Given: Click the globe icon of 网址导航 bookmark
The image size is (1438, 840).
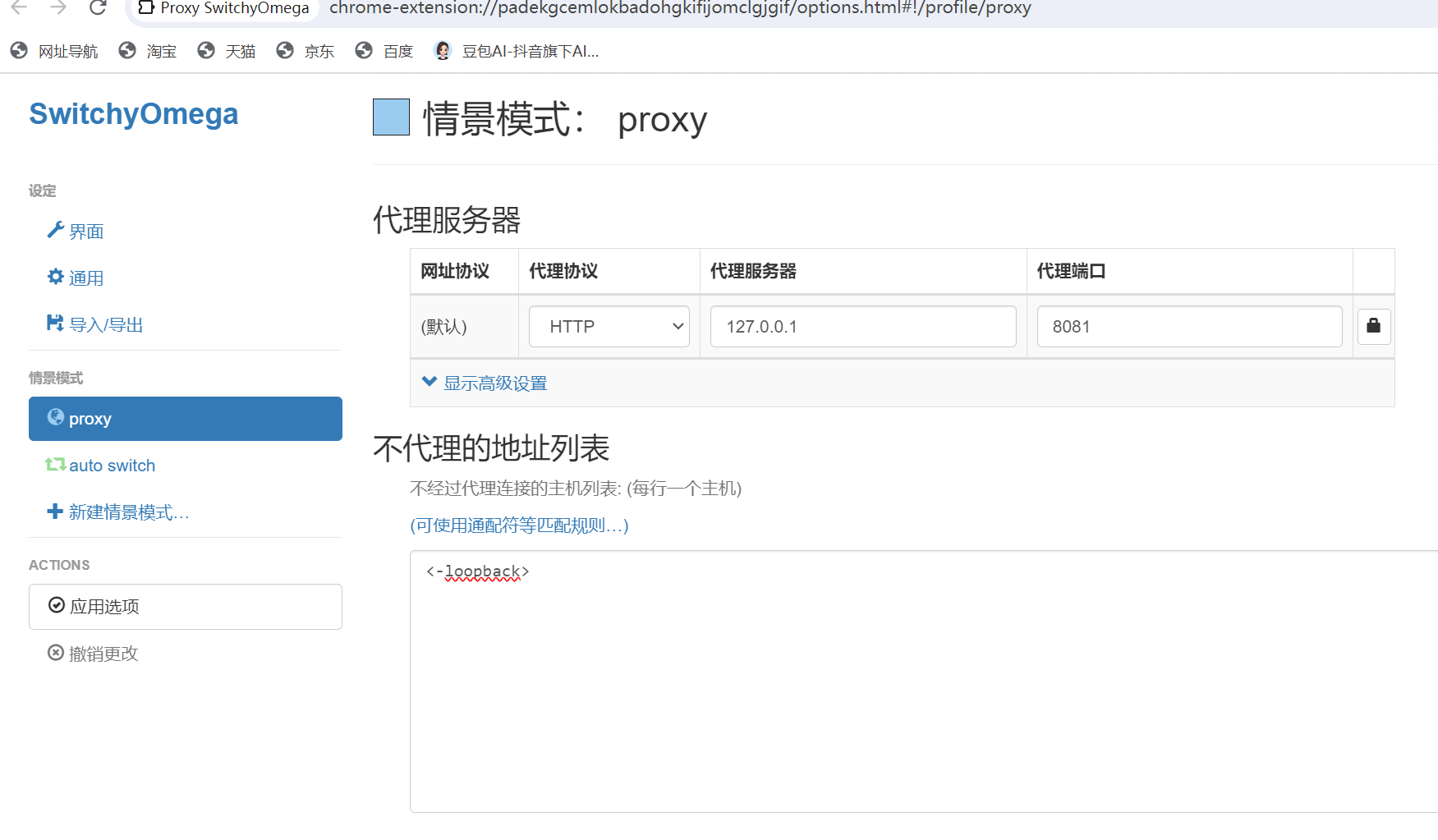Looking at the screenshot, I should click(19, 51).
